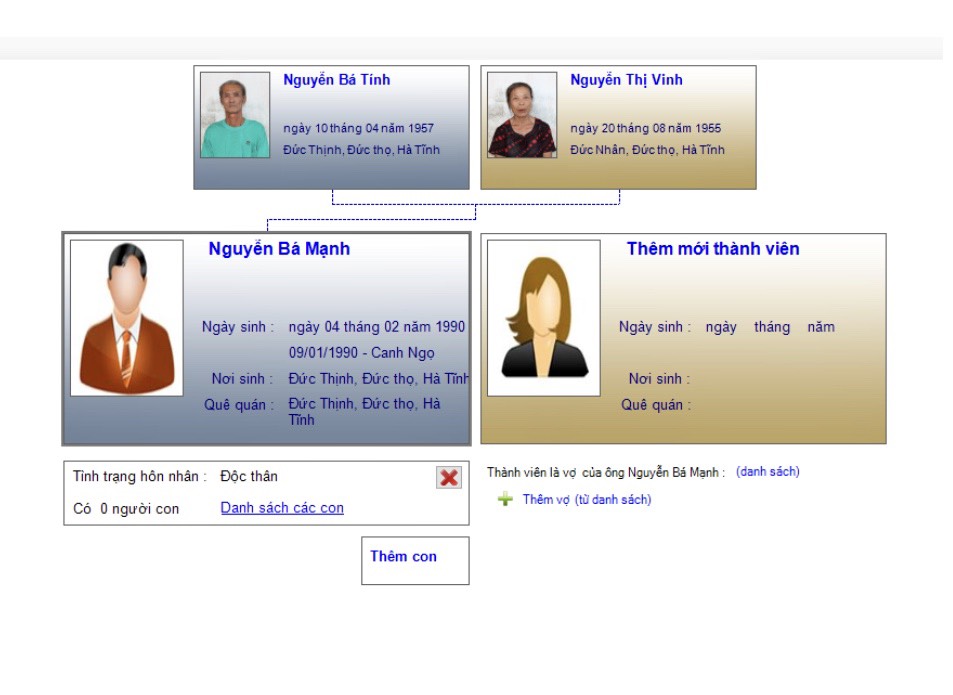Open the Danh sách các con link

(282, 508)
